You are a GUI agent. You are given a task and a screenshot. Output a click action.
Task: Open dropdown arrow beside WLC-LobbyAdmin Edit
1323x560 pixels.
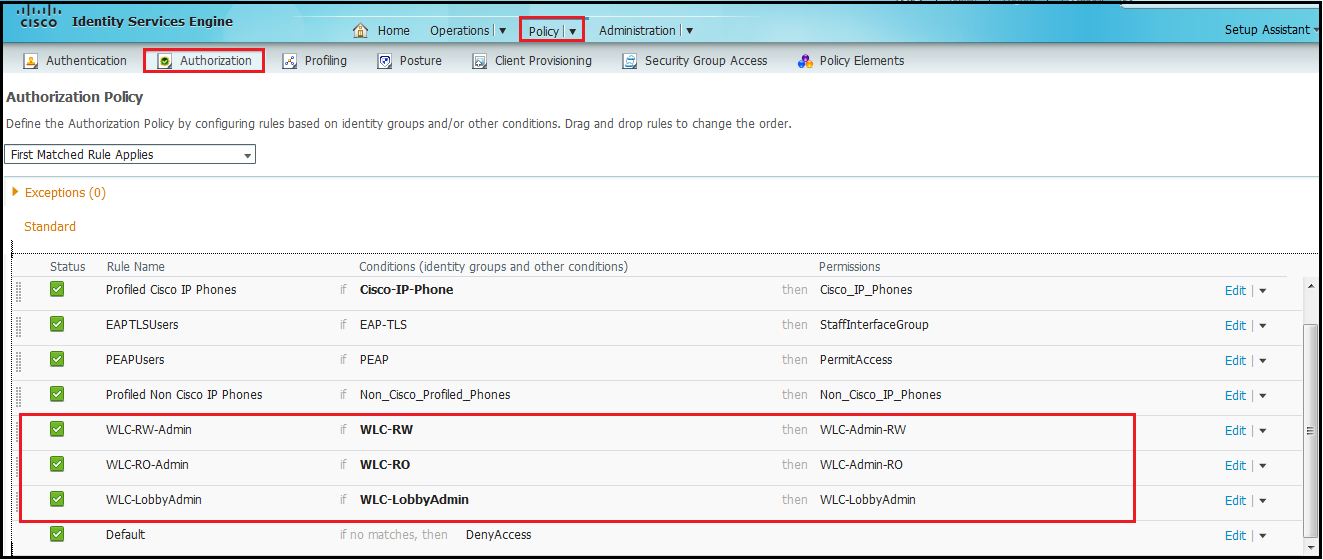(x=1263, y=501)
